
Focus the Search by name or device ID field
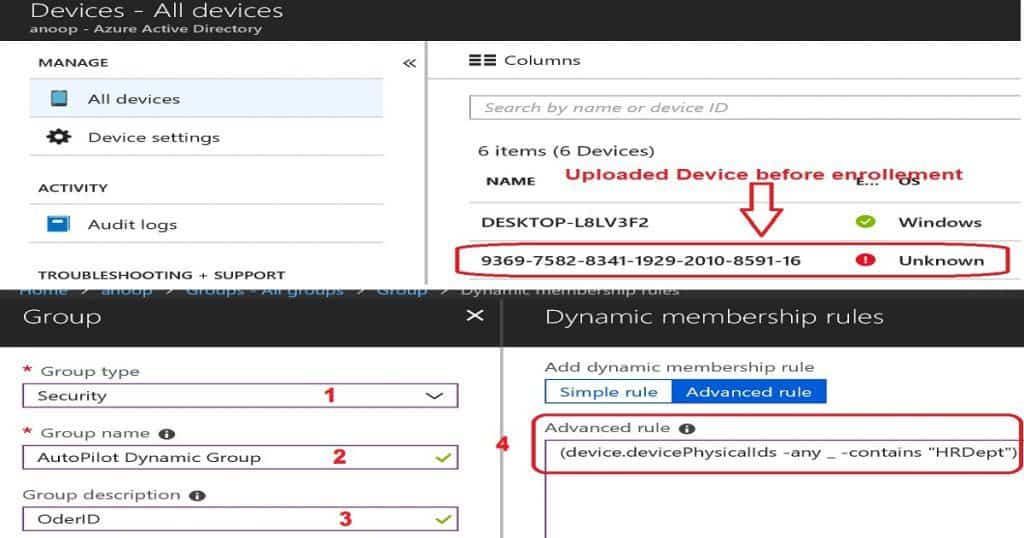click(x=745, y=108)
